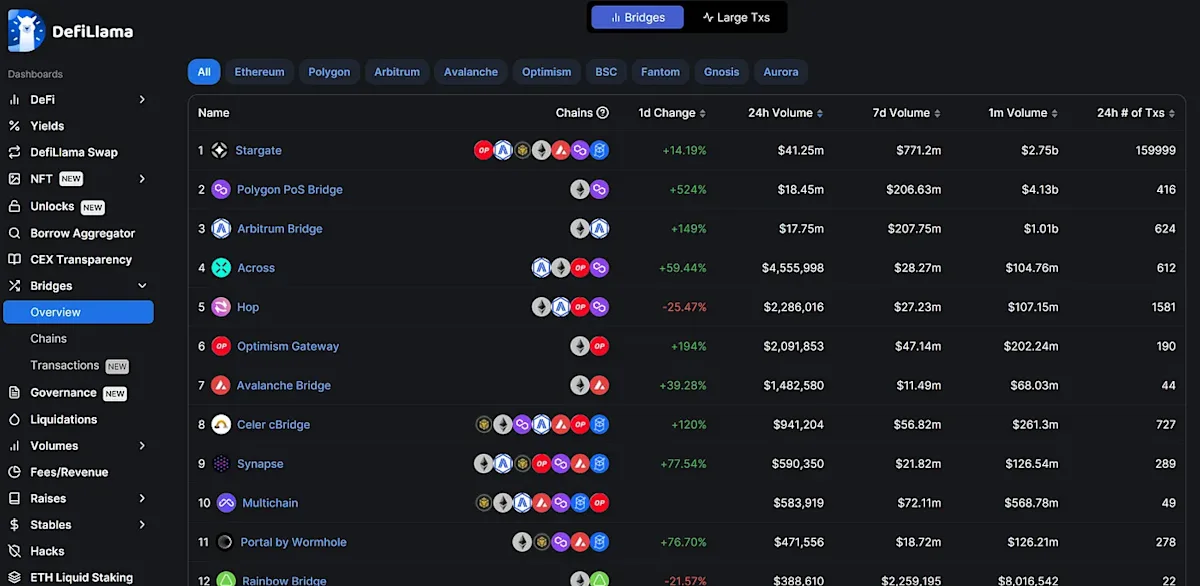The height and width of the screenshot is (586, 1200).
Task: Filter bridges by Avalanche
Action: click(x=471, y=72)
